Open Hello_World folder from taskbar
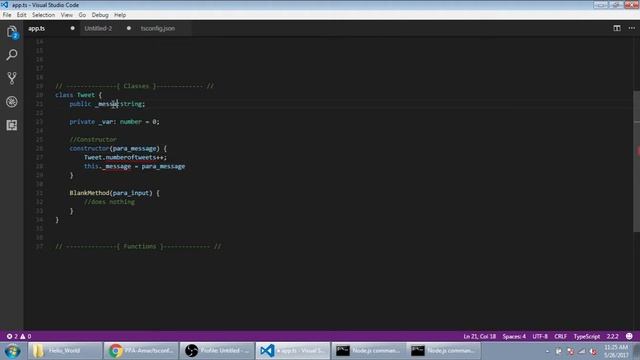 tap(65, 351)
